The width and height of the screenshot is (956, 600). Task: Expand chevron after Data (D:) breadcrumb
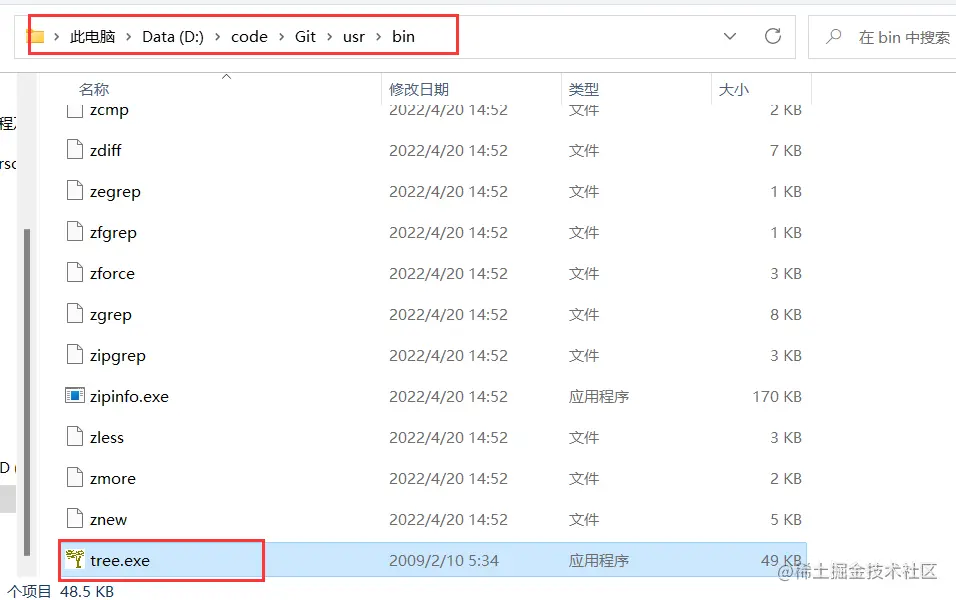point(217,37)
